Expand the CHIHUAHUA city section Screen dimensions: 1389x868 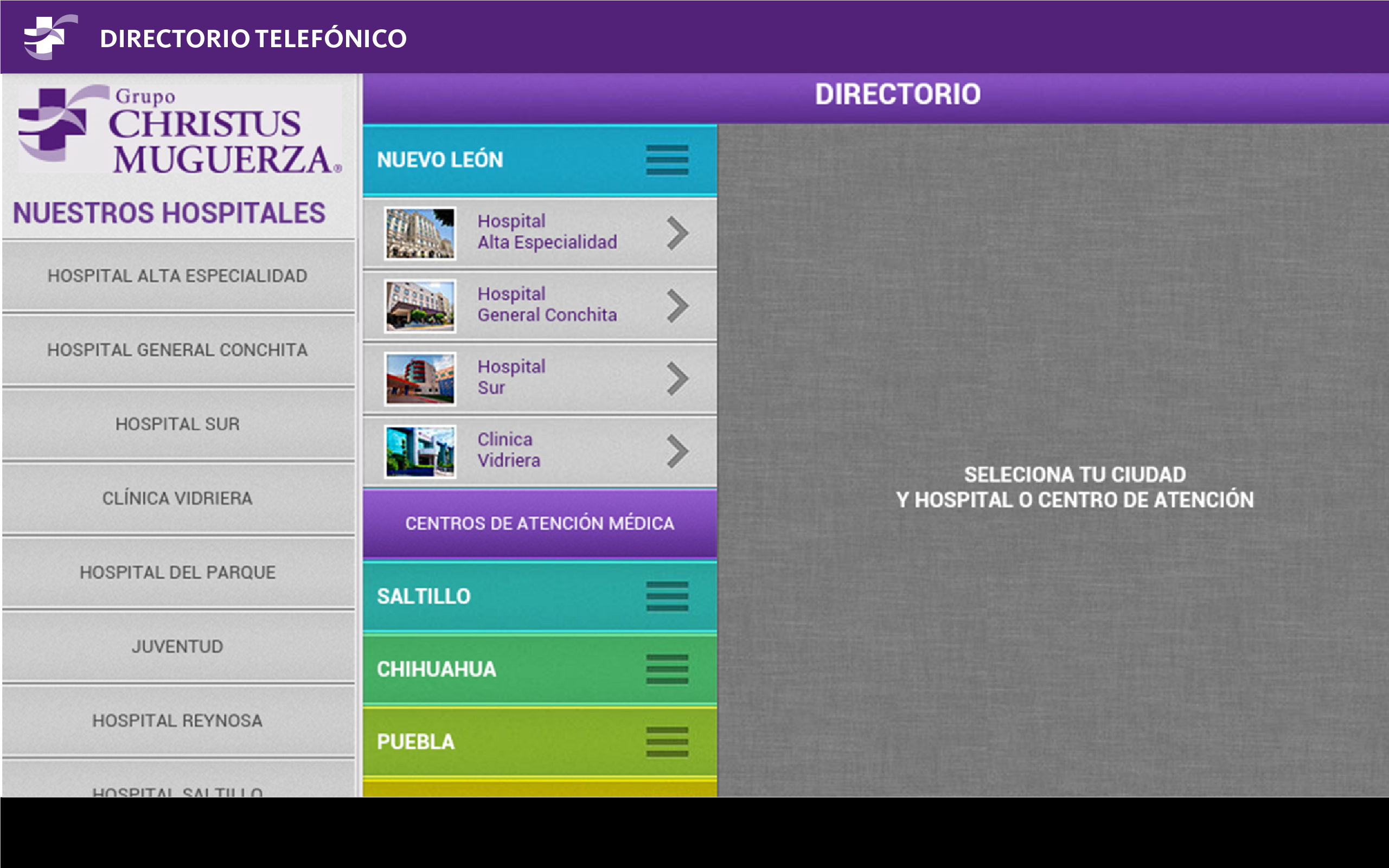(x=437, y=670)
